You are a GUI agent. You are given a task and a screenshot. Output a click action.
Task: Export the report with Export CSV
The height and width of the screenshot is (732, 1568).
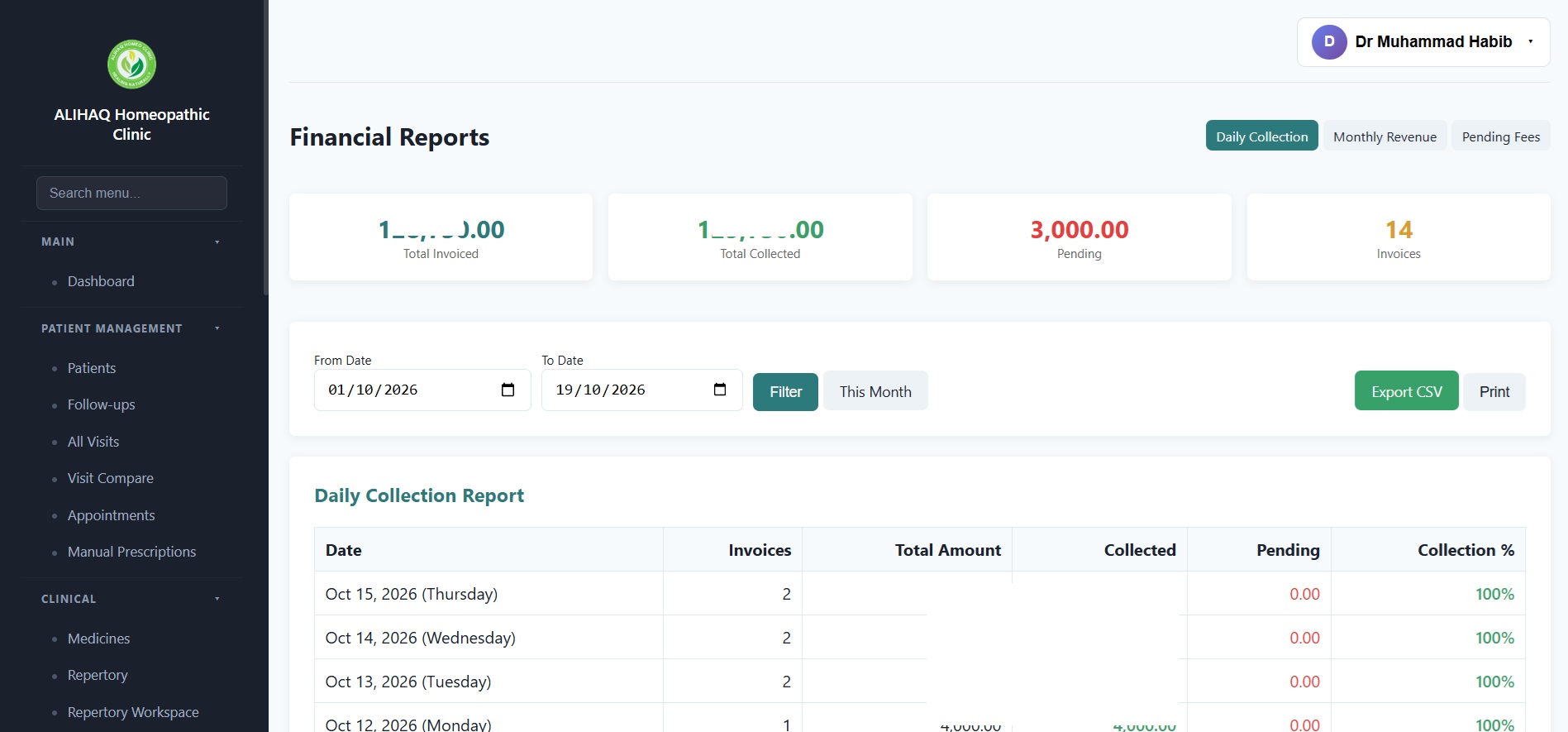[x=1406, y=391]
